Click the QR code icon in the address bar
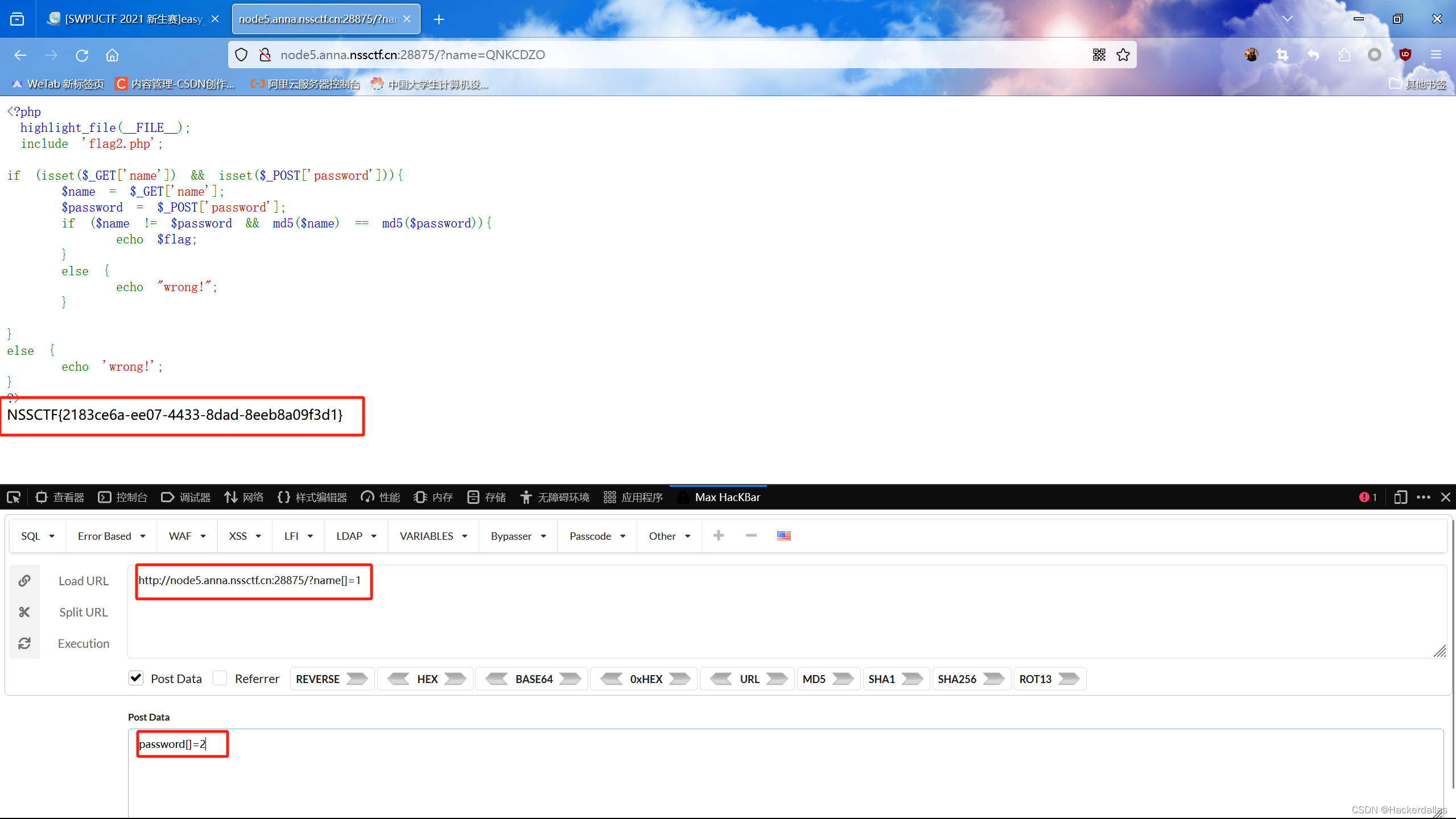1456x819 pixels. [1099, 55]
